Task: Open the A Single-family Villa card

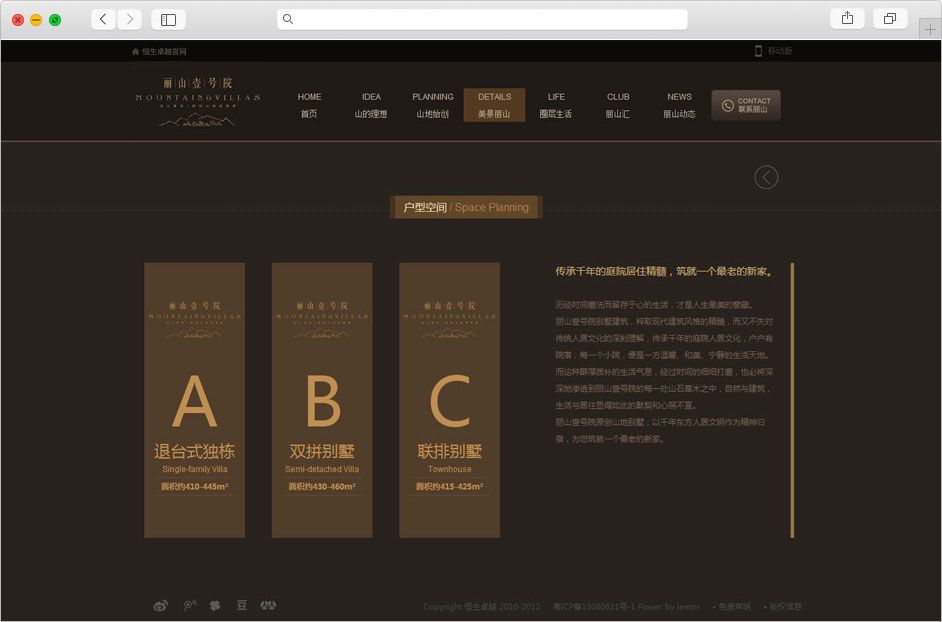Action: 194,400
